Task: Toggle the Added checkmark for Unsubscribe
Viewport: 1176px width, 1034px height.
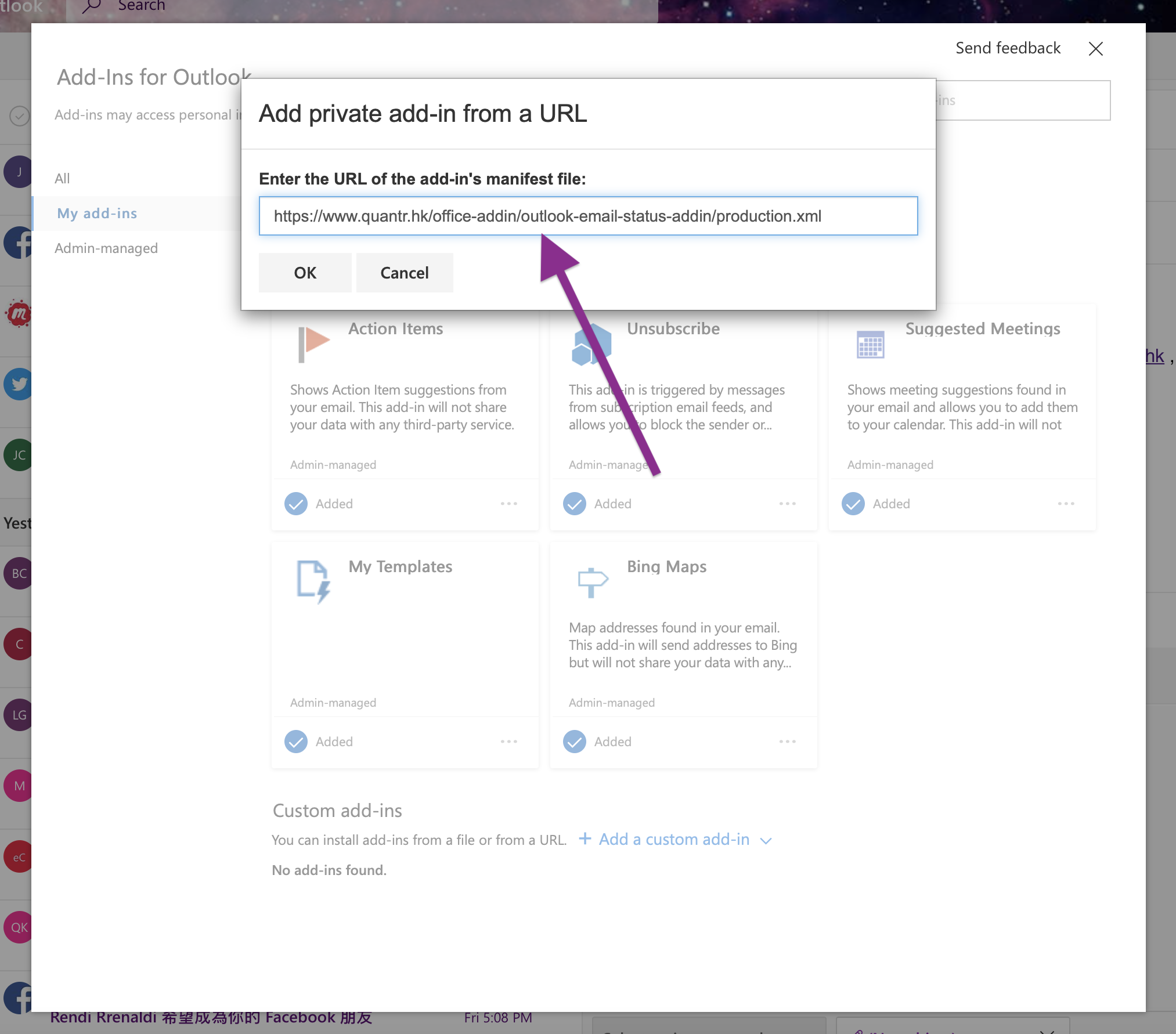Action: [x=575, y=504]
